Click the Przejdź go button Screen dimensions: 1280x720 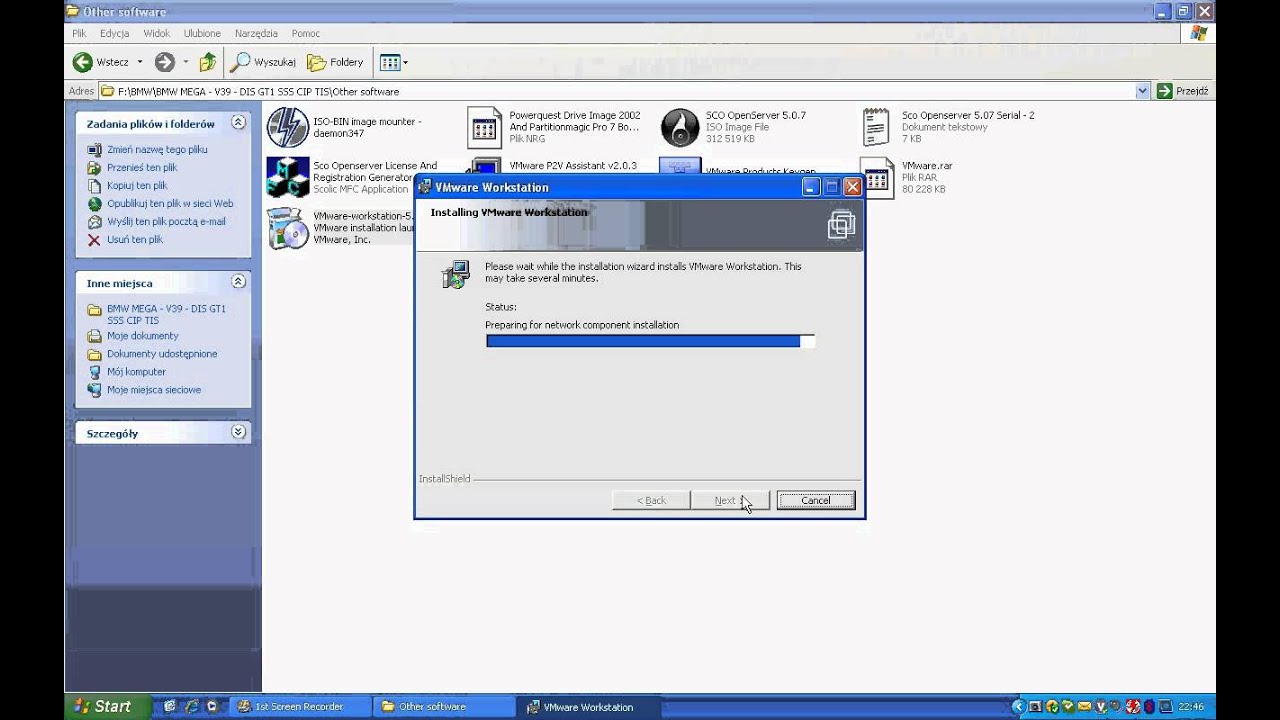pyautogui.click(x=1182, y=91)
